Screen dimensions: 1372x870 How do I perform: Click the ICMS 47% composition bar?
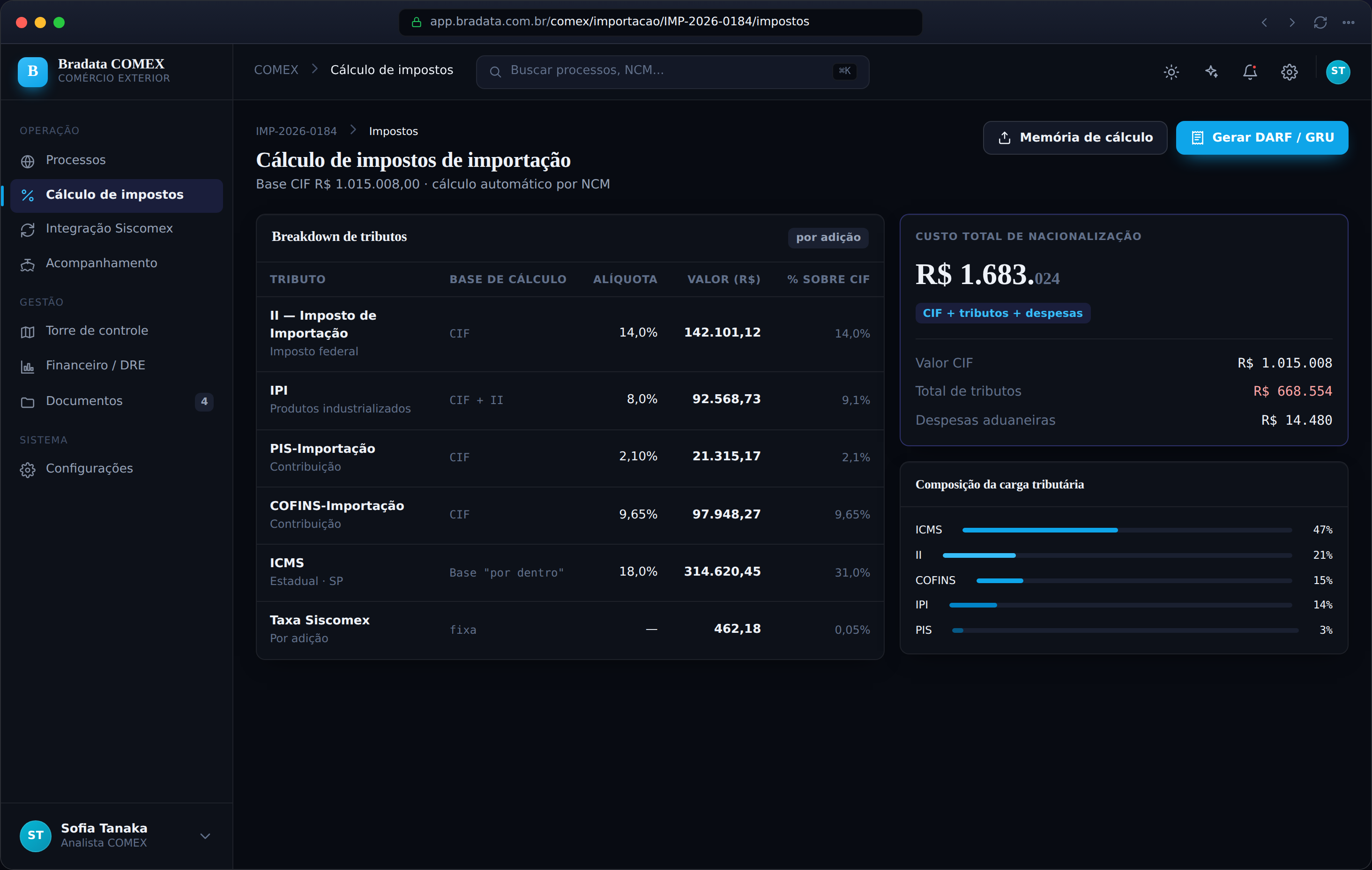[x=1126, y=530]
